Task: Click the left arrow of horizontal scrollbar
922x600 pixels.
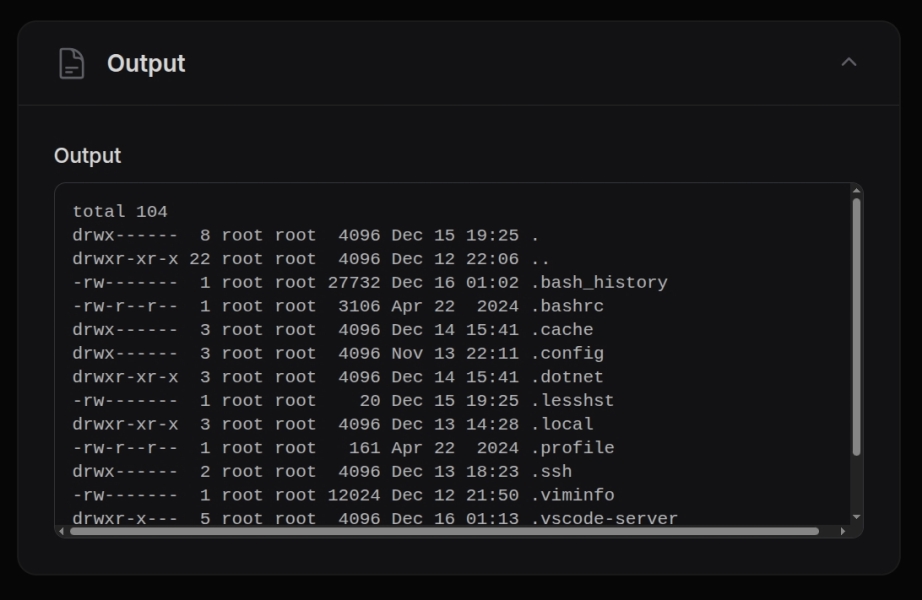Action: coord(60,533)
